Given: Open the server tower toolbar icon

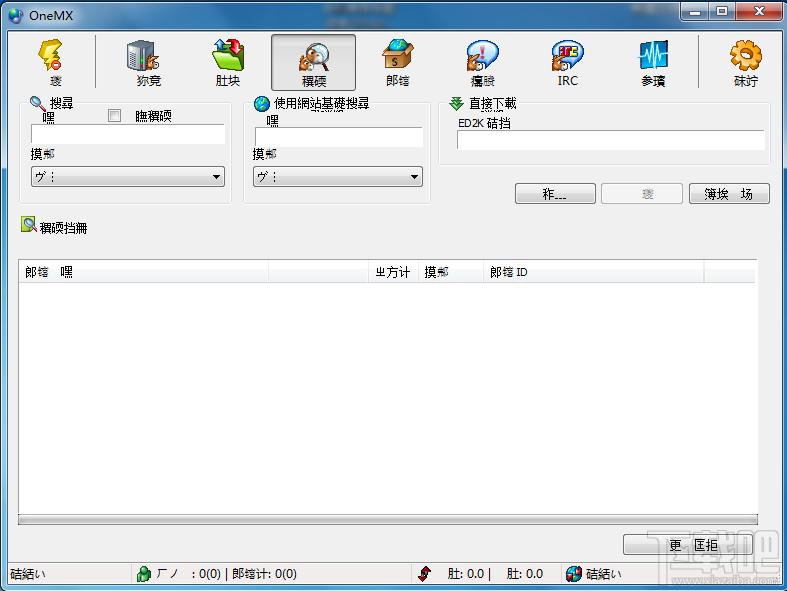Looking at the screenshot, I should pos(143,55).
